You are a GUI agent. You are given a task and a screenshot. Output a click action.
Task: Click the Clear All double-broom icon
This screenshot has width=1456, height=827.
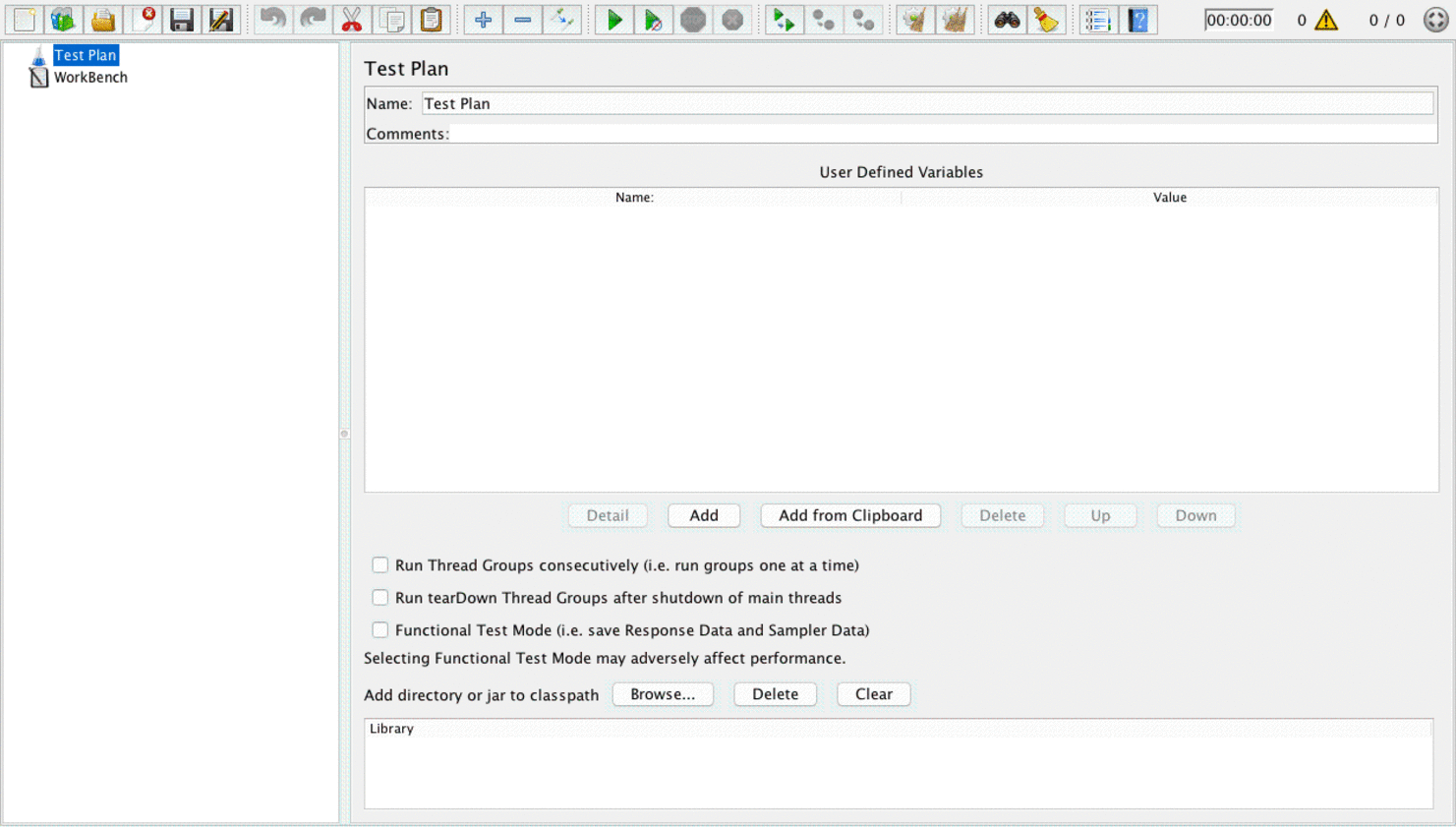click(x=955, y=20)
